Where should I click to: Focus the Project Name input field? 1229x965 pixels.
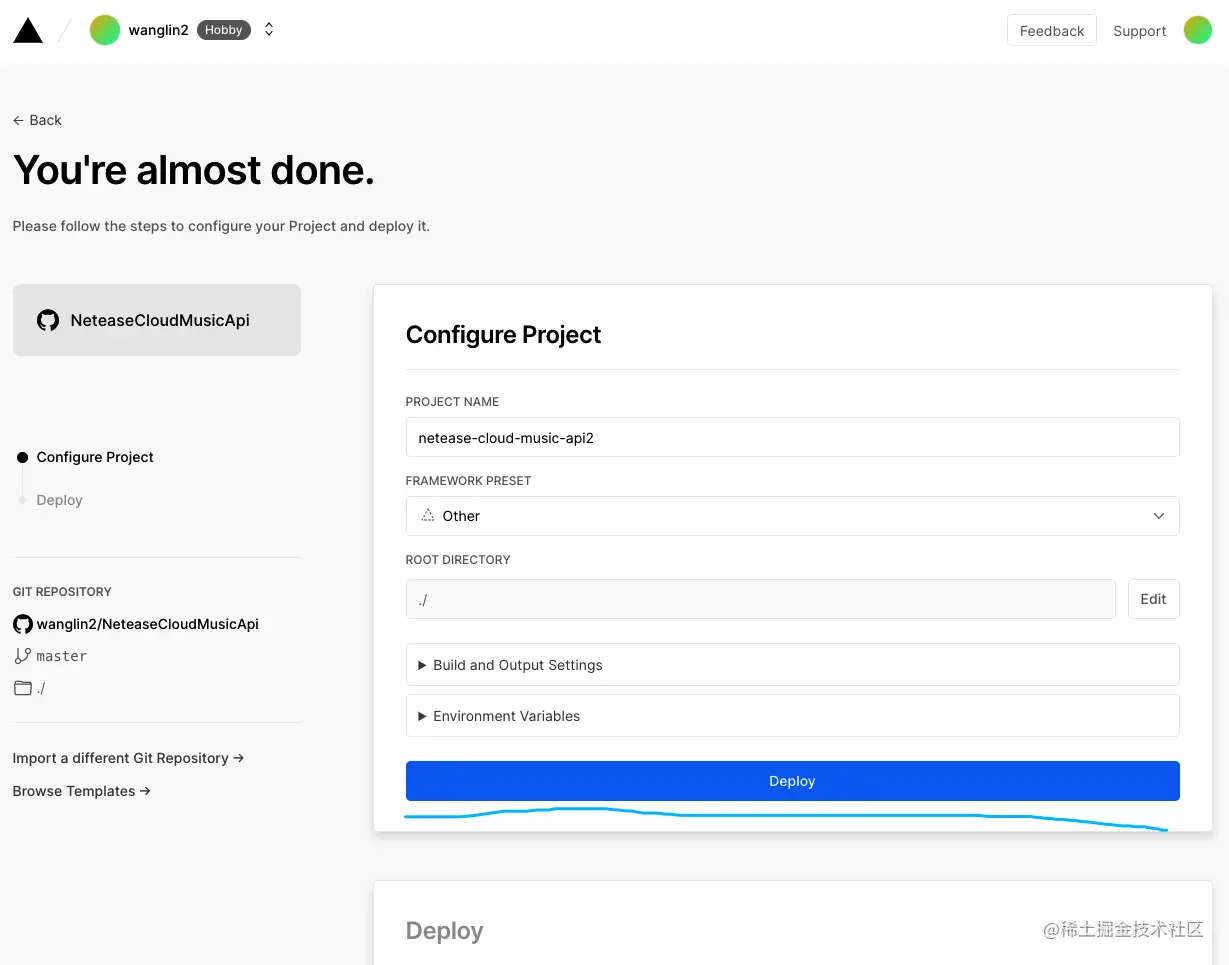coord(792,437)
